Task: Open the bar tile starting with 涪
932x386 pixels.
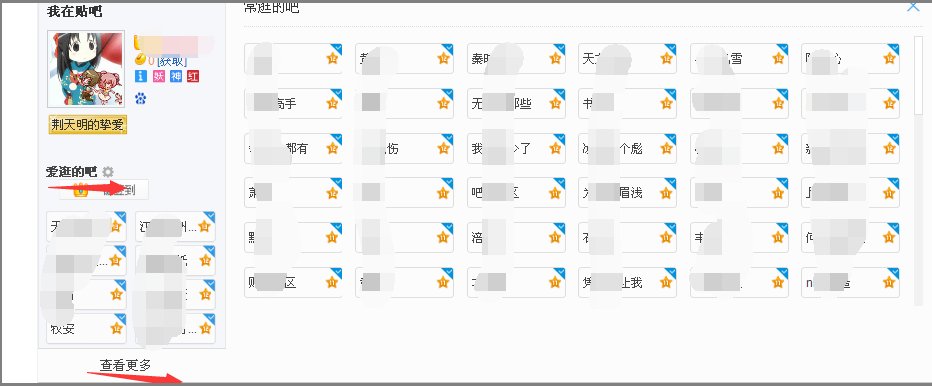Action: pos(517,237)
